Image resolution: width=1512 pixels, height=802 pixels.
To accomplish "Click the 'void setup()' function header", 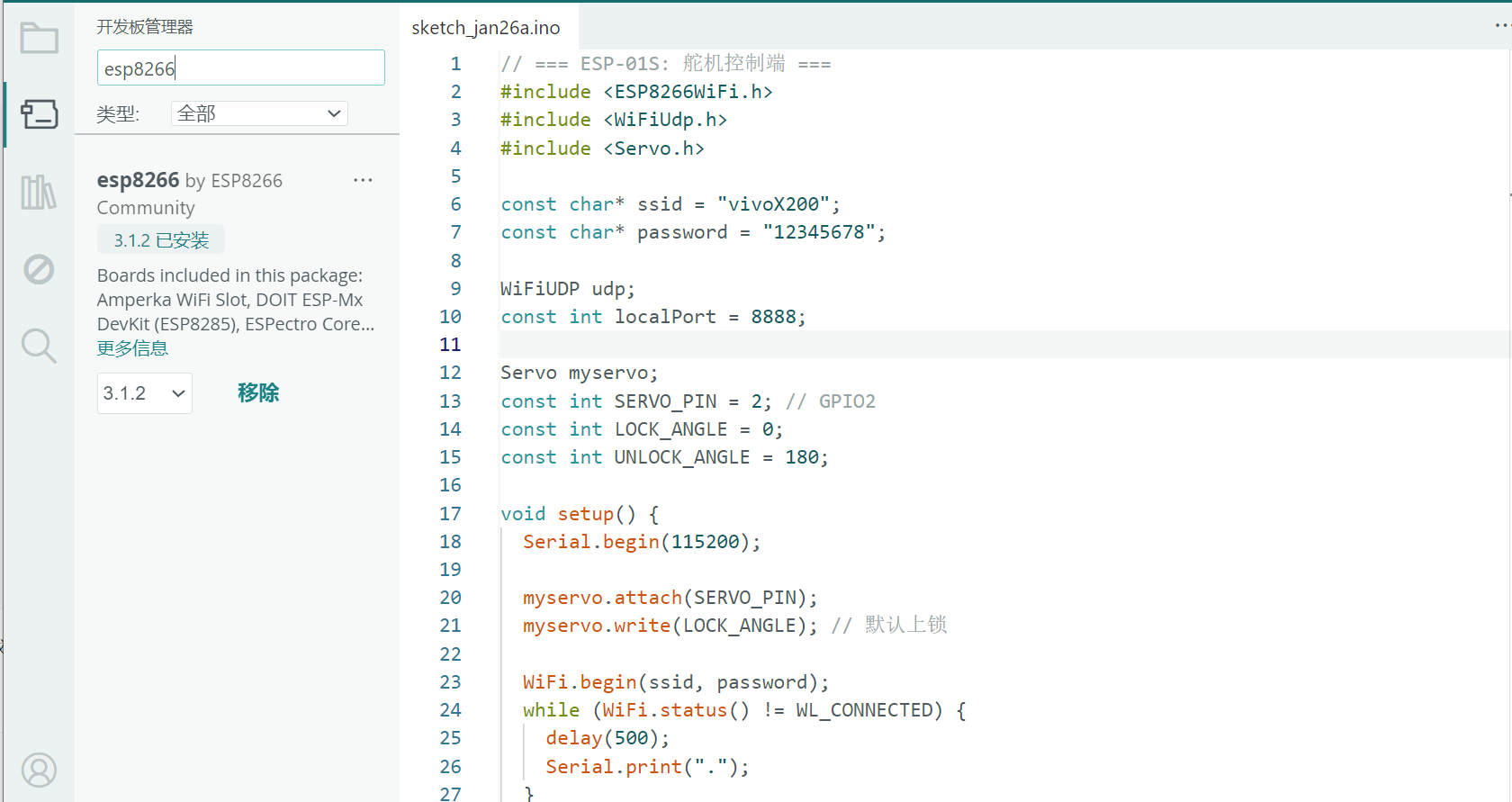I will coord(580,514).
